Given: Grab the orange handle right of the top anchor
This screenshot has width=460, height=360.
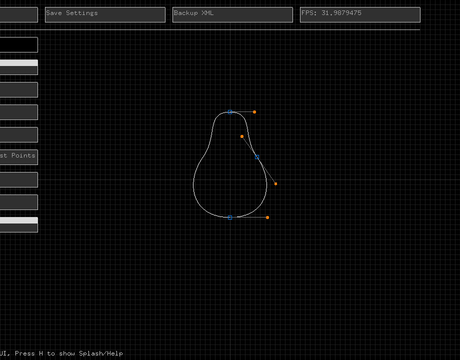Looking at the screenshot, I should point(254,112).
